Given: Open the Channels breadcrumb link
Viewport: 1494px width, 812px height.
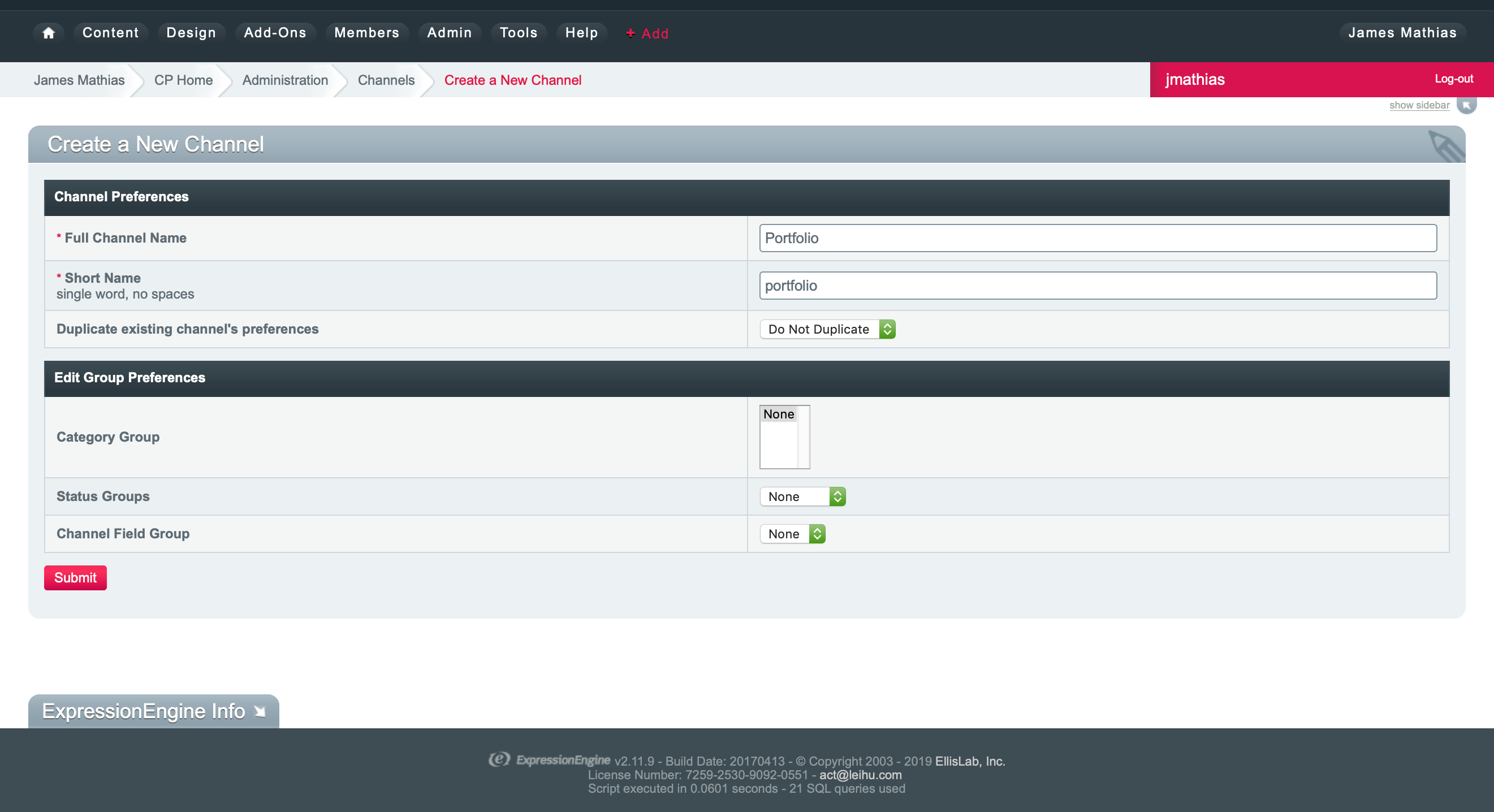Looking at the screenshot, I should pyautogui.click(x=386, y=80).
